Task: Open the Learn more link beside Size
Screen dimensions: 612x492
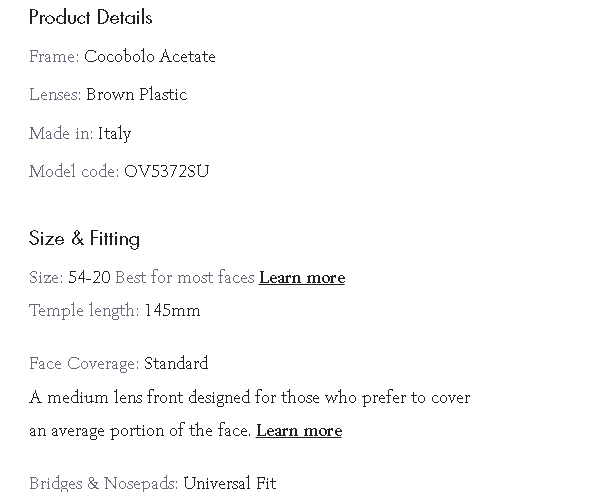Action: 301,278
